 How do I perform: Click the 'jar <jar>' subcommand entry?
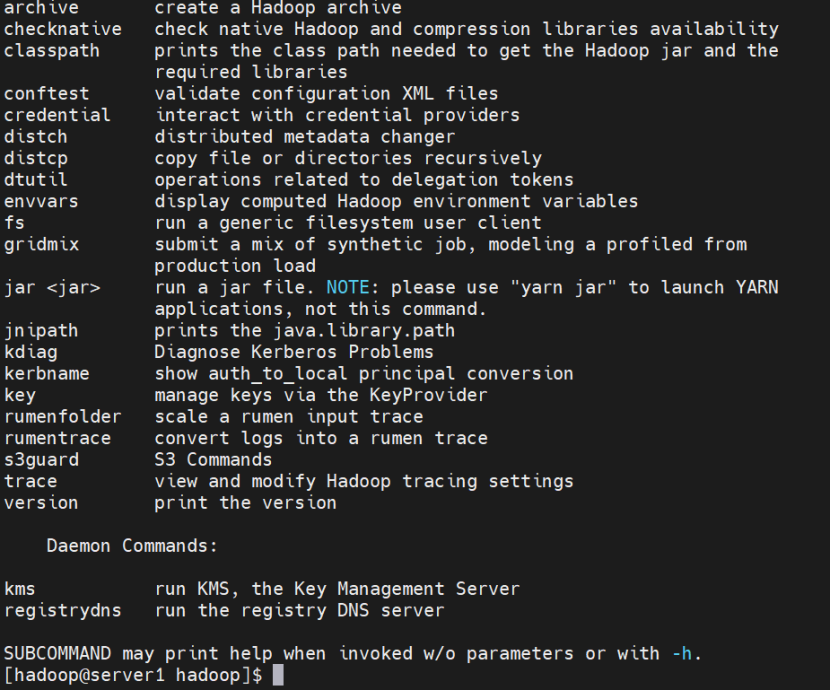52,288
